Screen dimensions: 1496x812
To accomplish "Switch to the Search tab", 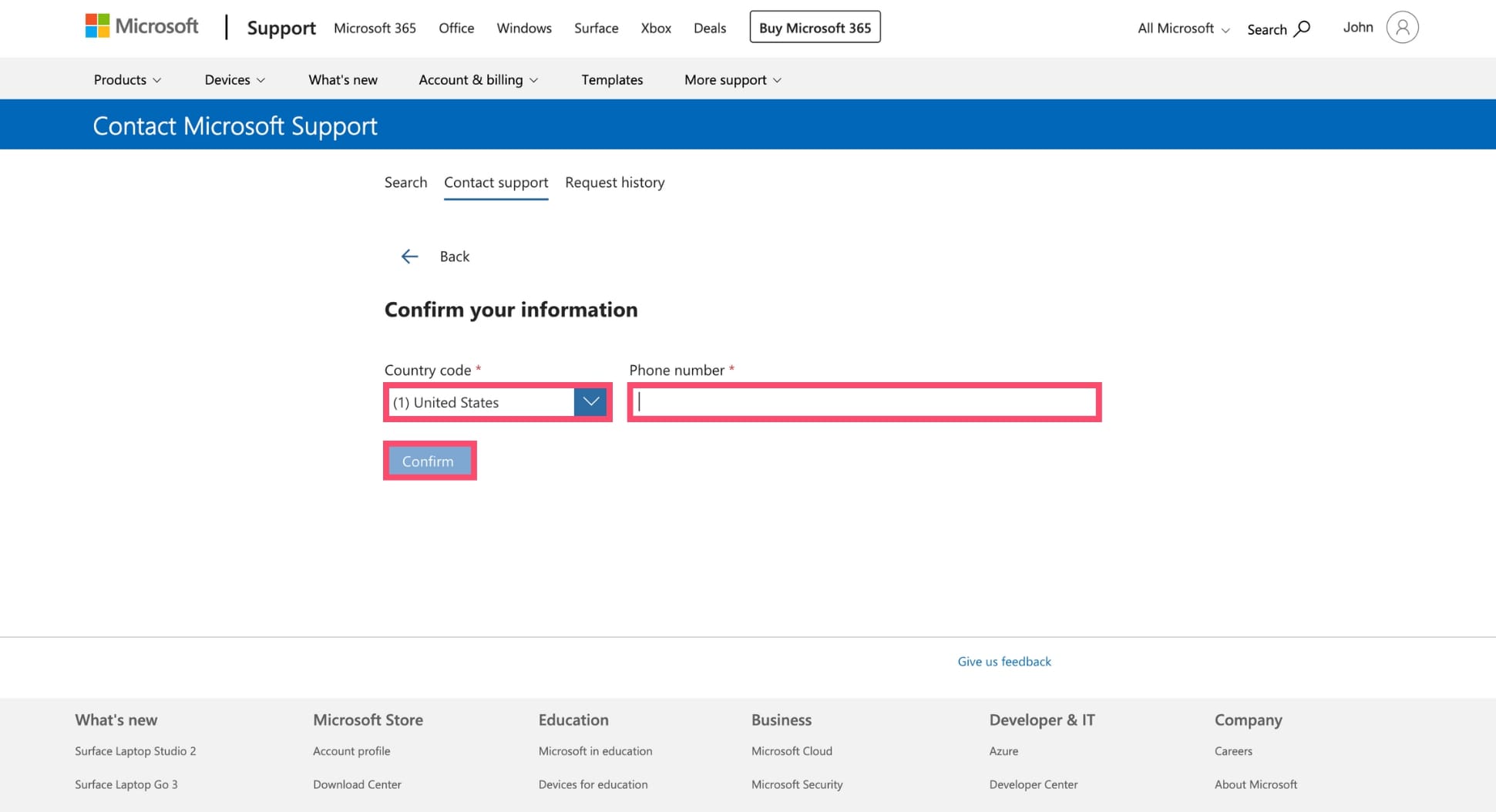I will tap(405, 183).
